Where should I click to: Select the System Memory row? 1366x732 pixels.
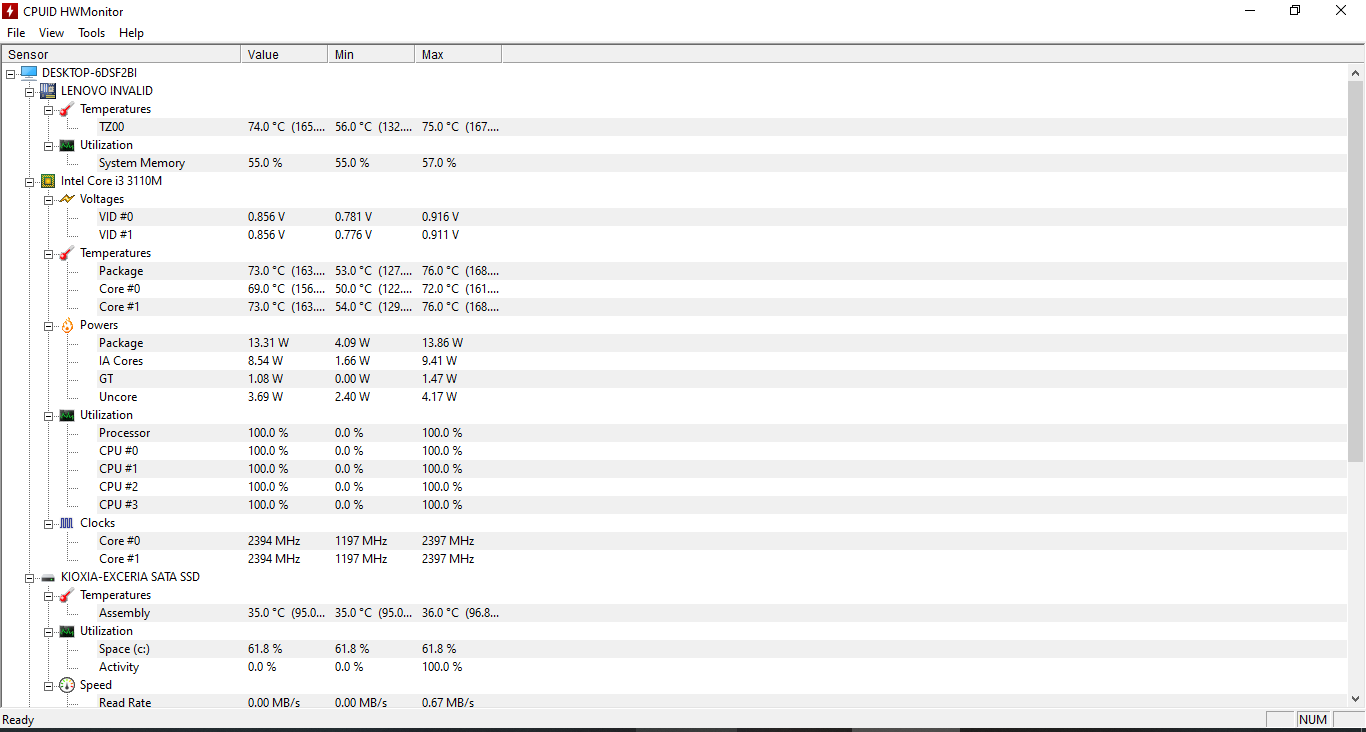point(142,163)
